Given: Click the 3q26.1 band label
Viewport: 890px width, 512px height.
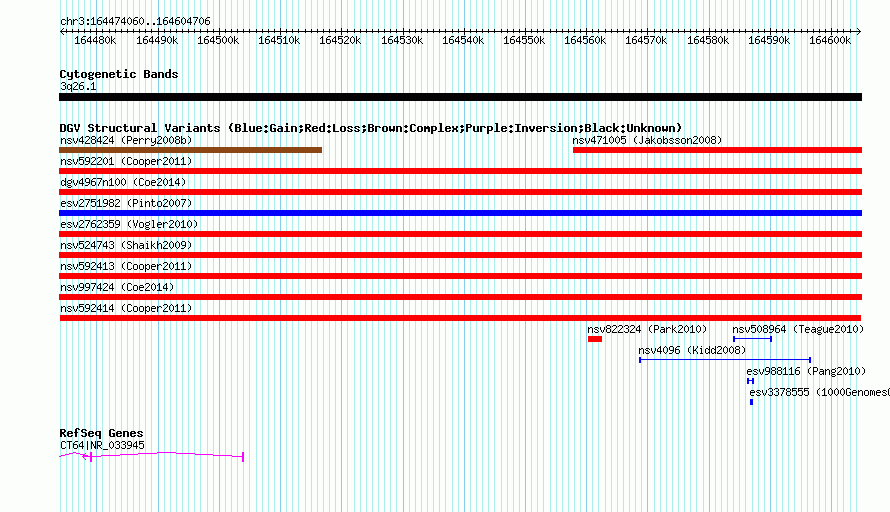Looking at the screenshot, I should [x=78, y=86].
